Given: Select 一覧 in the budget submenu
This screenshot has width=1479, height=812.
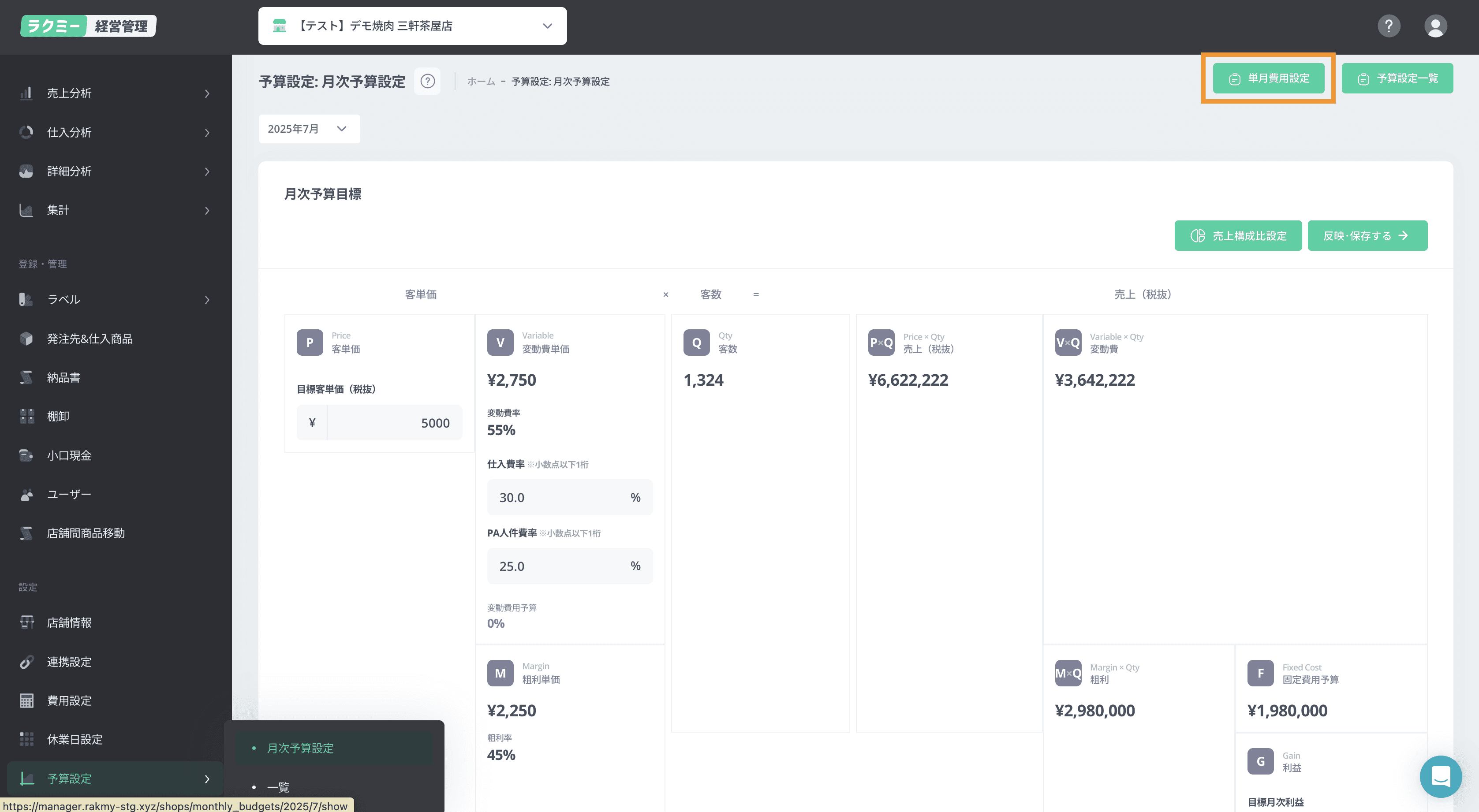Looking at the screenshot, I should click(278, 787).
